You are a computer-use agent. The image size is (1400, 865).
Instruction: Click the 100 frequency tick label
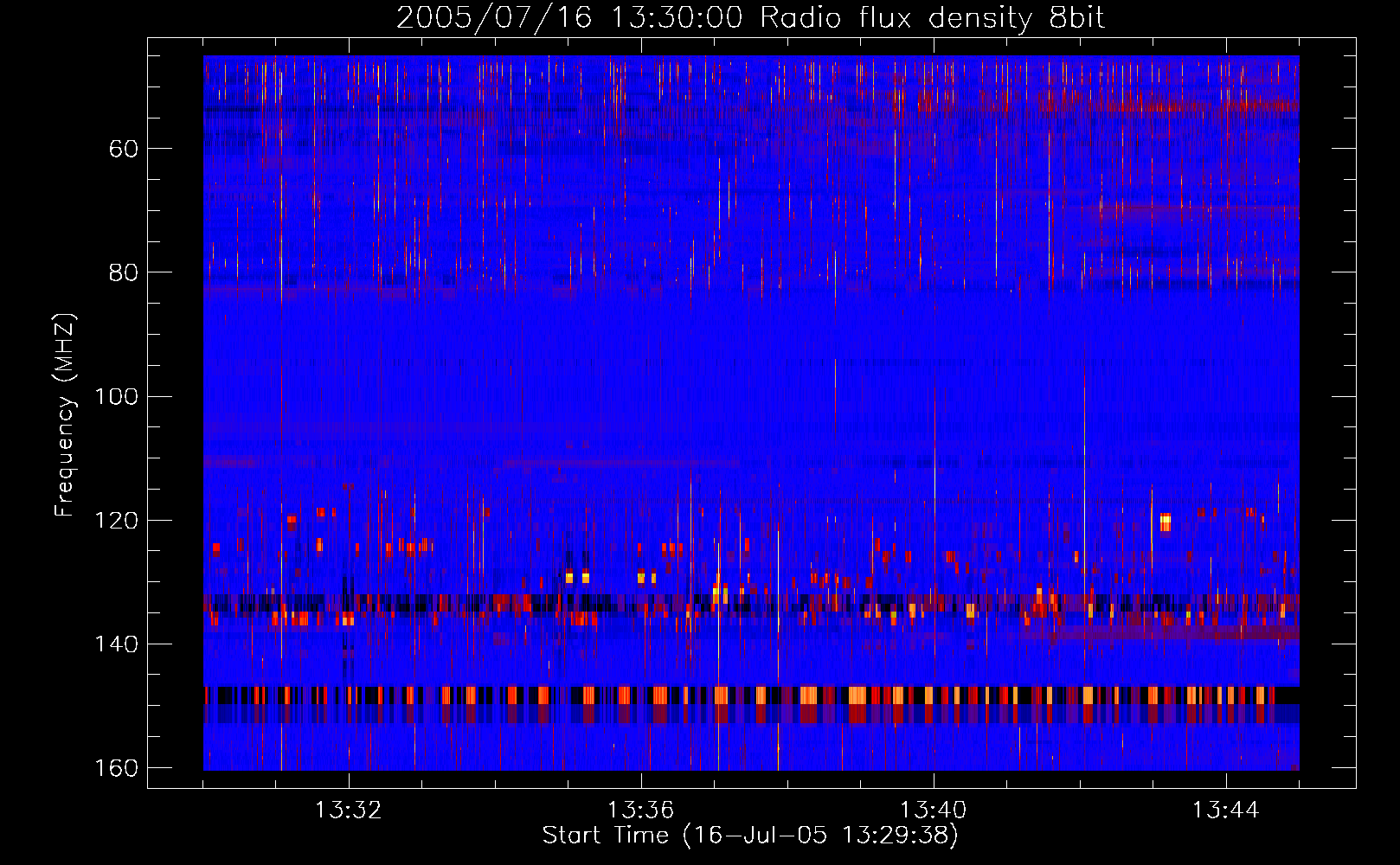(x=116, y=397)
